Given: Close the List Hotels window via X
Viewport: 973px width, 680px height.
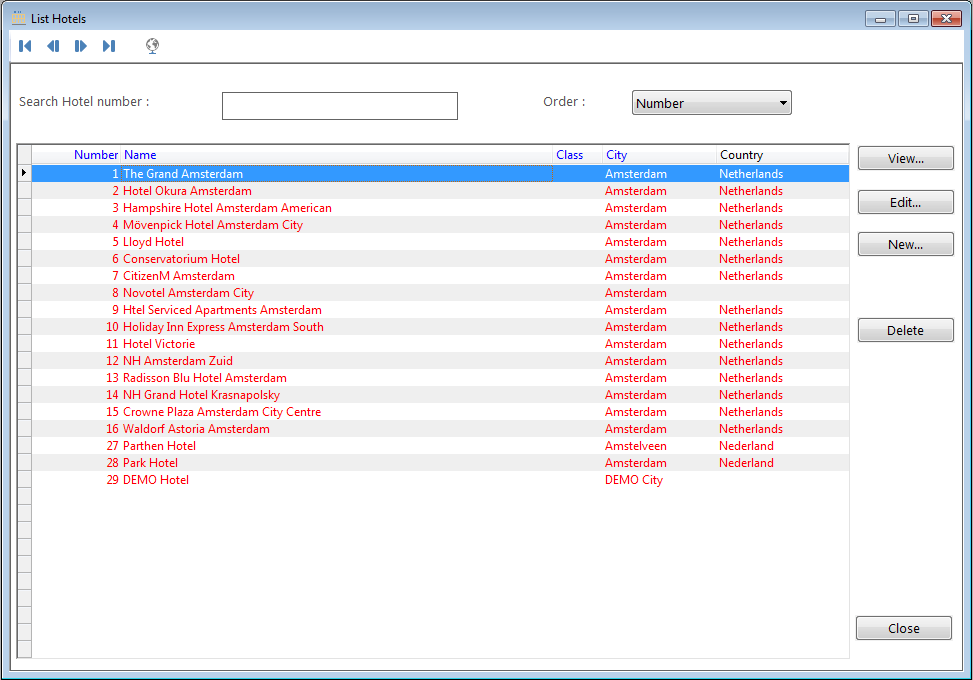Looking at the screenshot, I should tap(946, 19).
